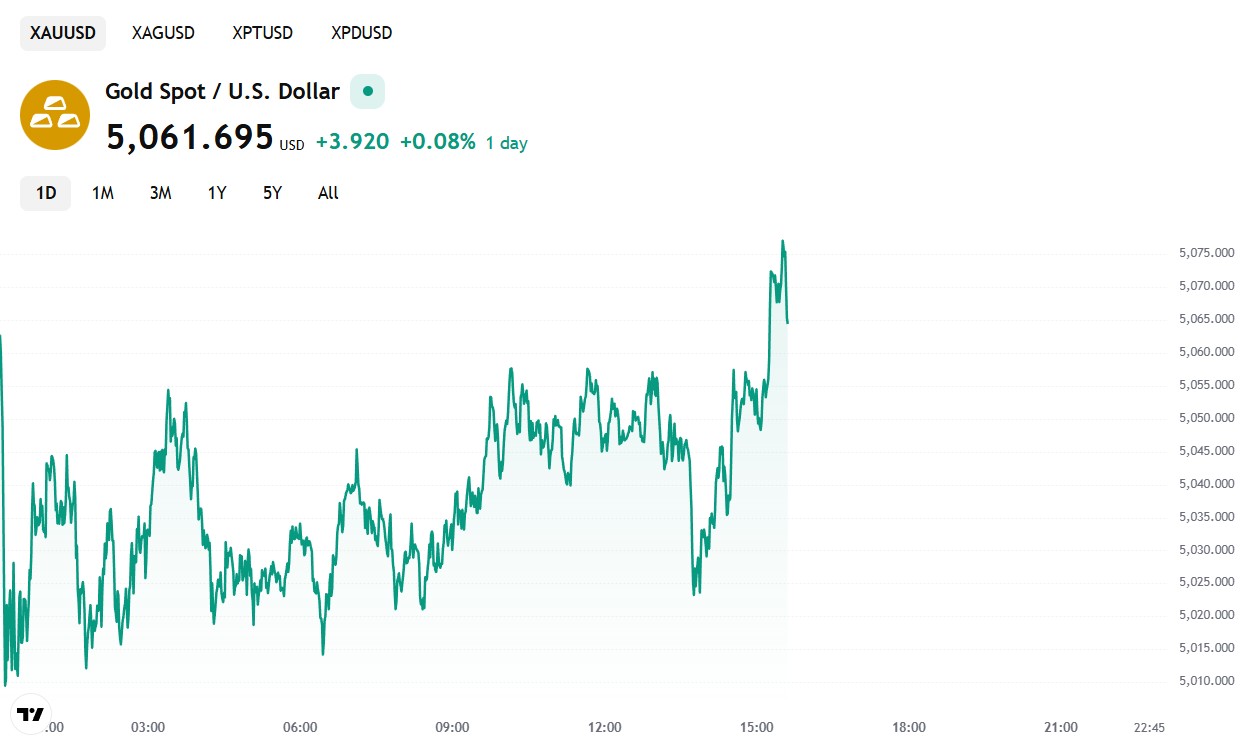Switch to the XAGUSD symbol tab

[x=163, y=32]
